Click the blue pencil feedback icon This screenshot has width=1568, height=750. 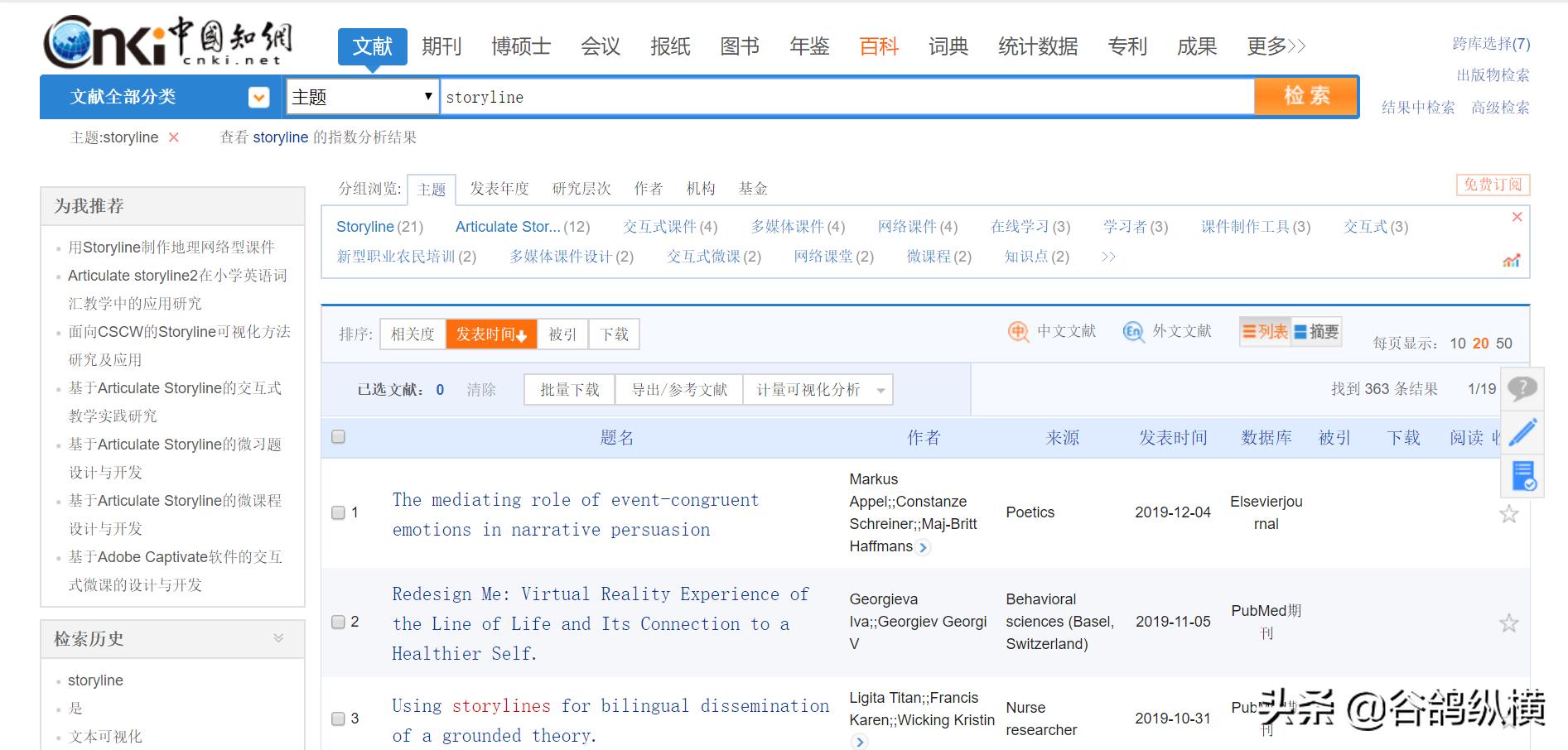pos(1522,432)
